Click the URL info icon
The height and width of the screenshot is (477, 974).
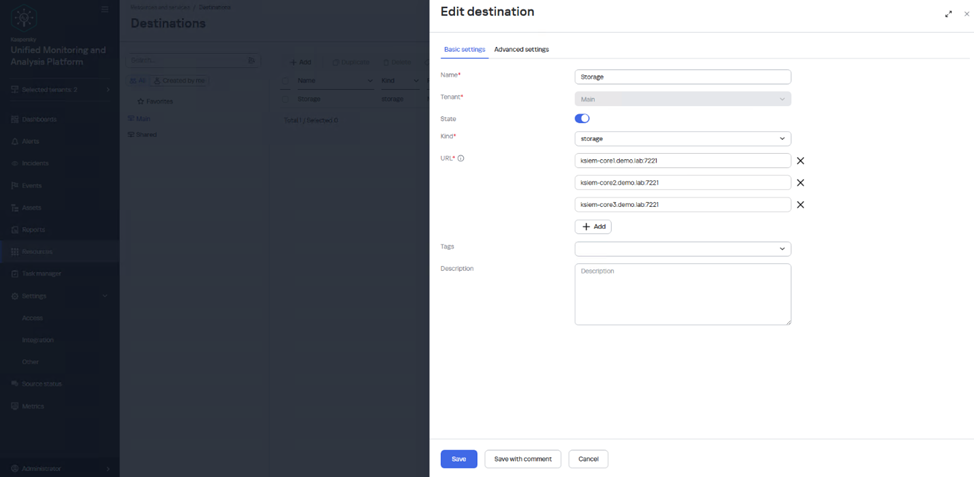pyautogui.click(x=461, y=159)
